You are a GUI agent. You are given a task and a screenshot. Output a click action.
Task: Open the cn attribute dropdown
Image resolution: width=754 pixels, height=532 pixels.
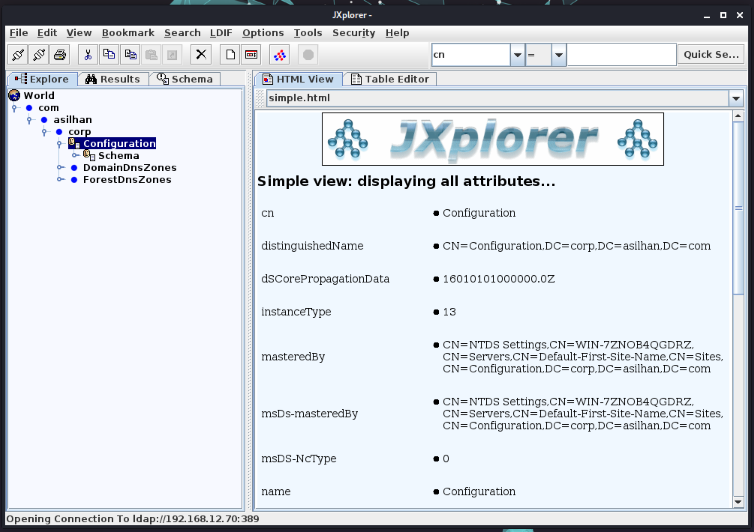tap(517, 55)
